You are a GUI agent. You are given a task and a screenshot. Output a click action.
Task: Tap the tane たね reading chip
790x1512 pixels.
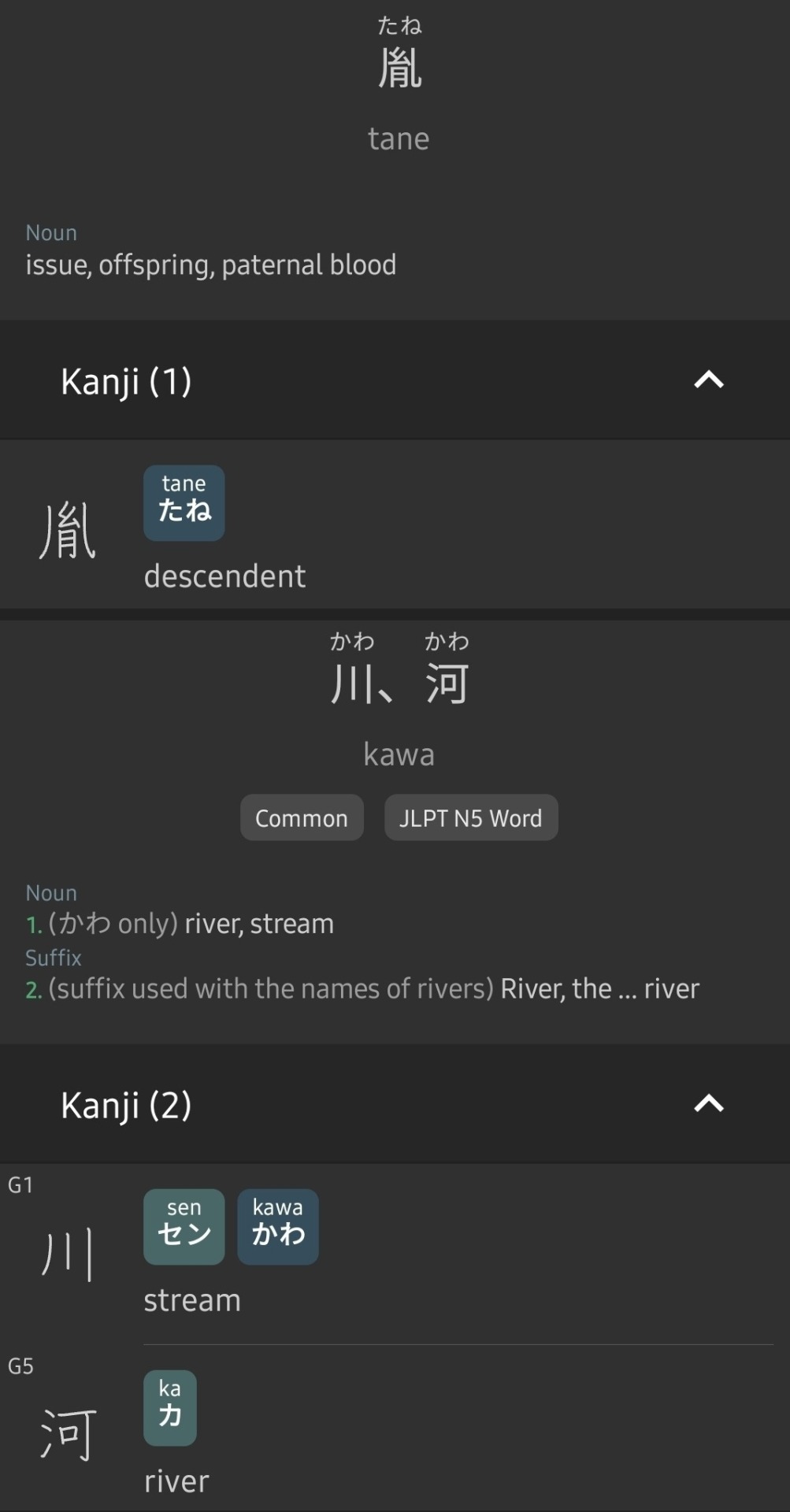point(184,502)
